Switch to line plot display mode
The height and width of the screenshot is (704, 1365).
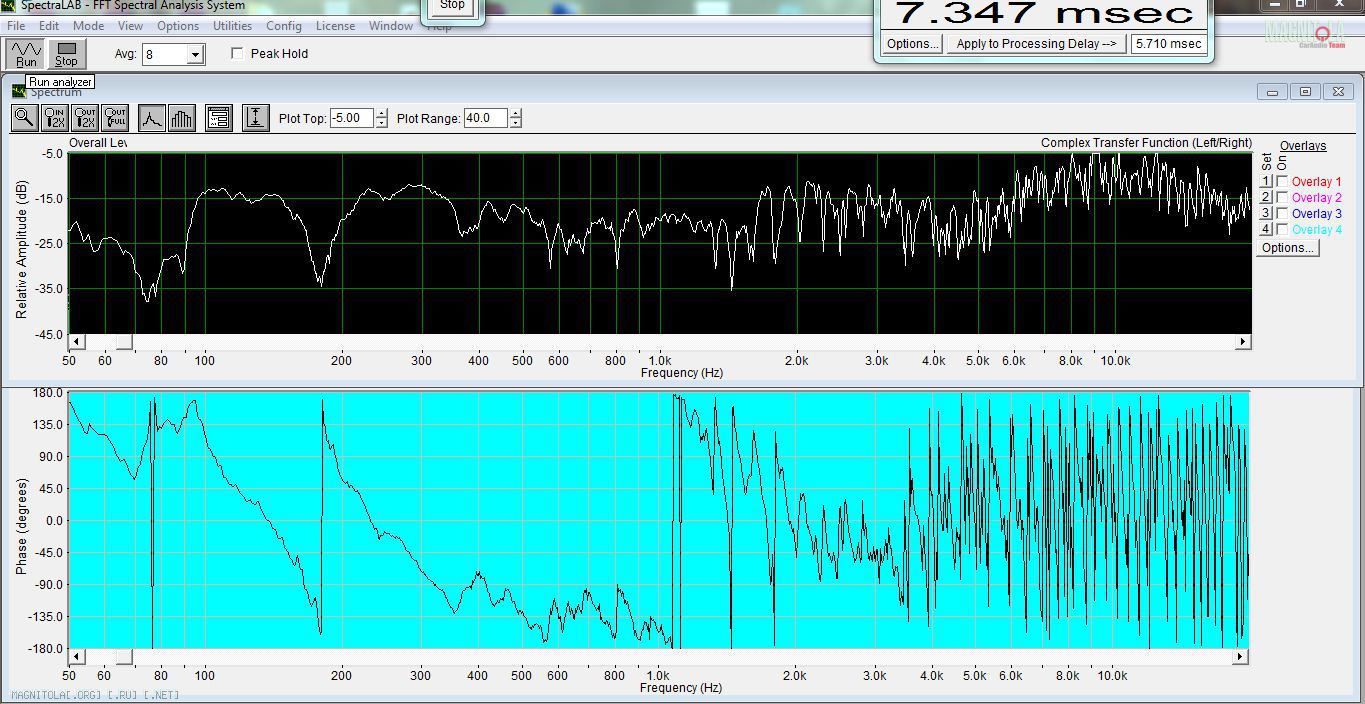[x=151, y=118]
